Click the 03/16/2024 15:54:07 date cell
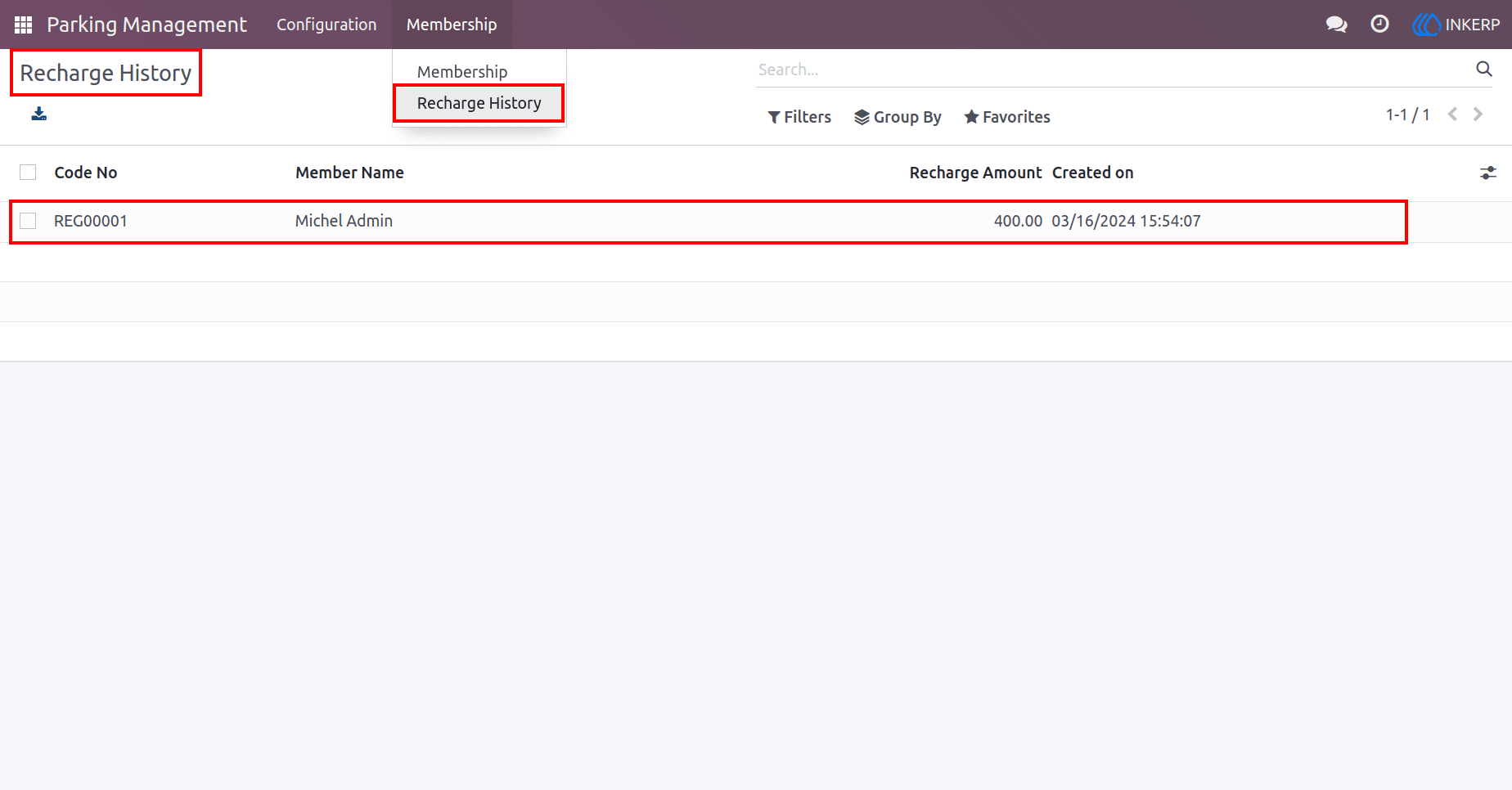This screenshot has height=790, width=1512. tap(1127, 221)
